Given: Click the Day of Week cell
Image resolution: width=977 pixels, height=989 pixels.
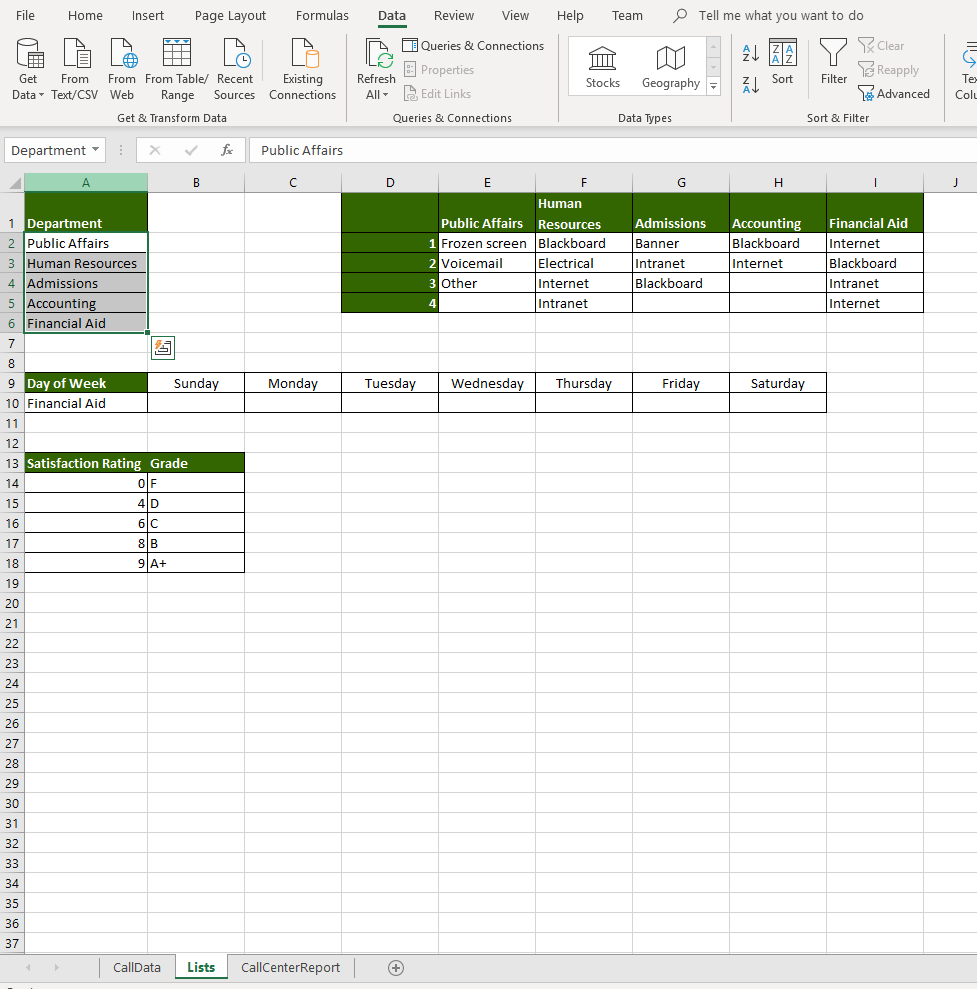Looking at the screenshot, I should pyautogui.click(x=86, y=383).
